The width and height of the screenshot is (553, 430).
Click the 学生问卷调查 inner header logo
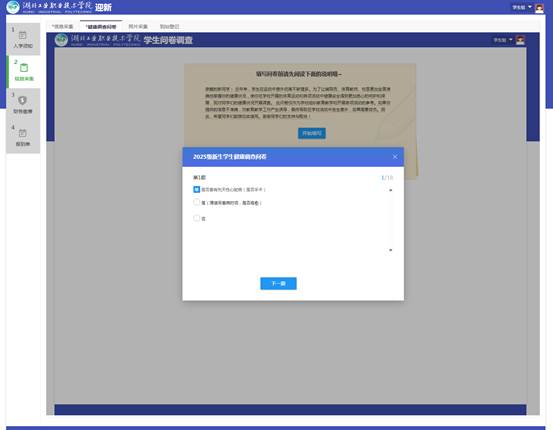coord(61,40)
